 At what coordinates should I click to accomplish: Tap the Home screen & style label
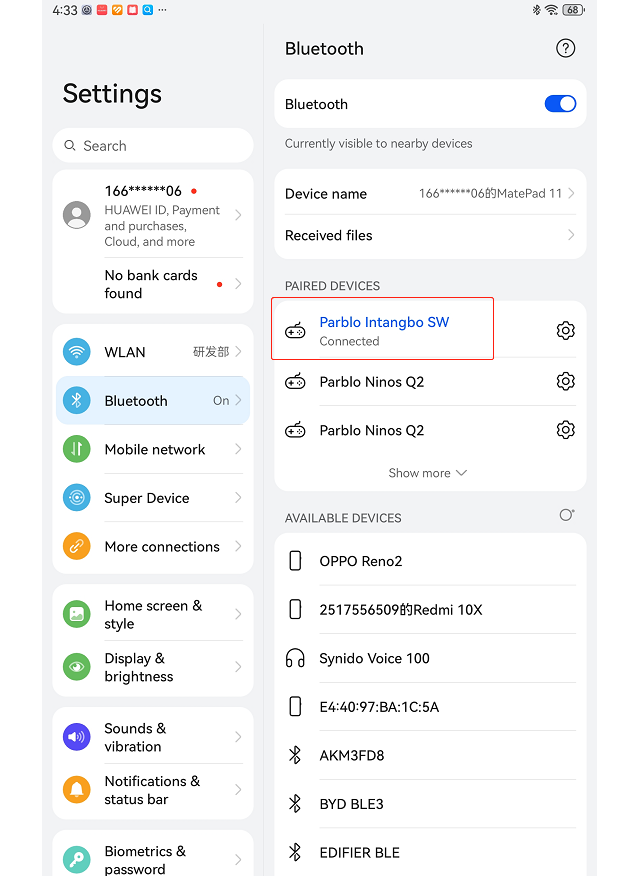pyautogui.click(x=153, y=614)
